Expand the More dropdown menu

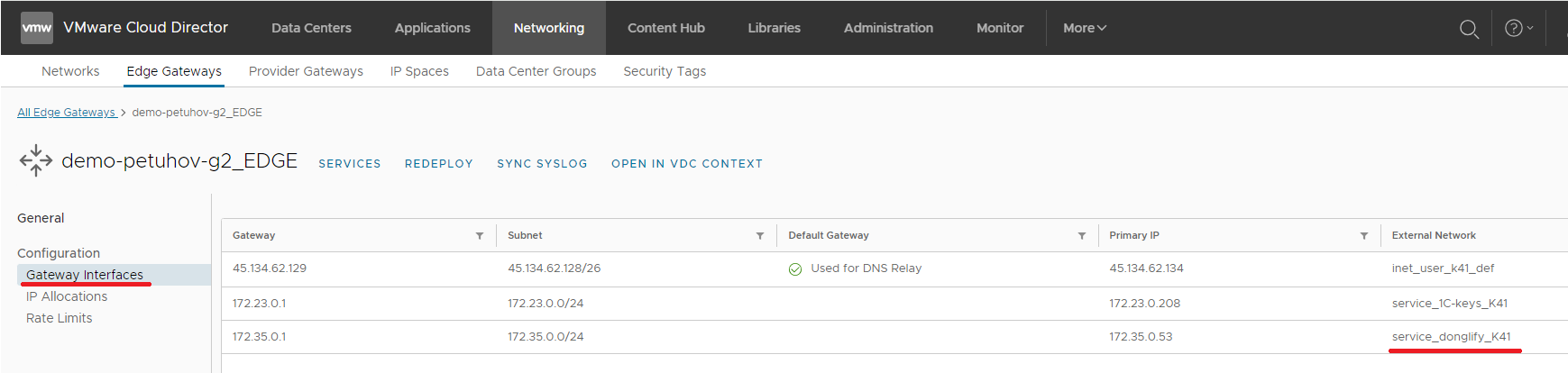[x=1084, y=28]
